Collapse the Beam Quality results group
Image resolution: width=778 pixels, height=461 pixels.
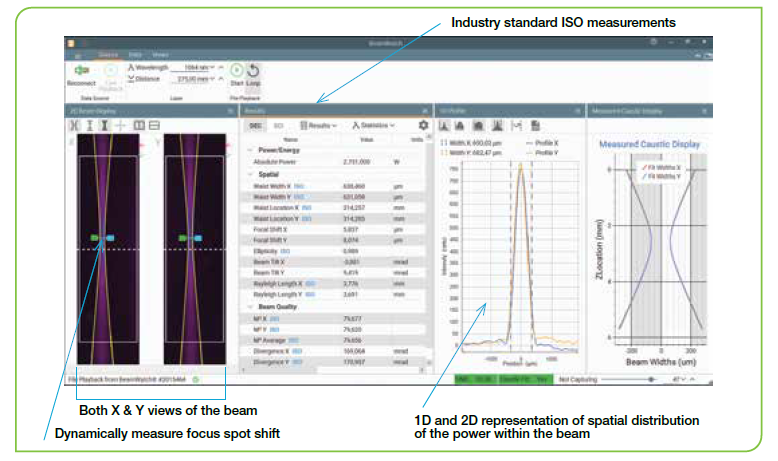tap(249, 306)
